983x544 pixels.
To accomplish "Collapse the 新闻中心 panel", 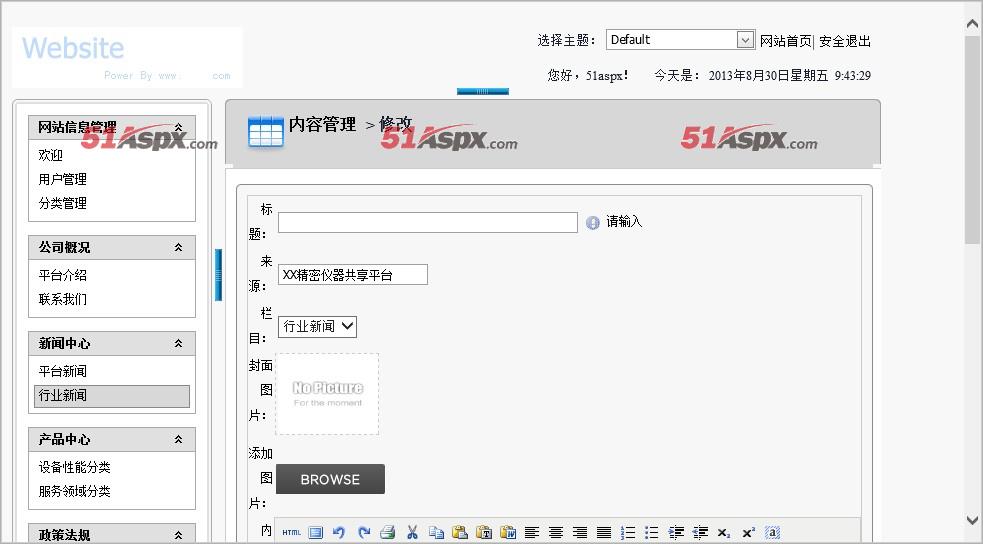I will [x=179, y=343].
